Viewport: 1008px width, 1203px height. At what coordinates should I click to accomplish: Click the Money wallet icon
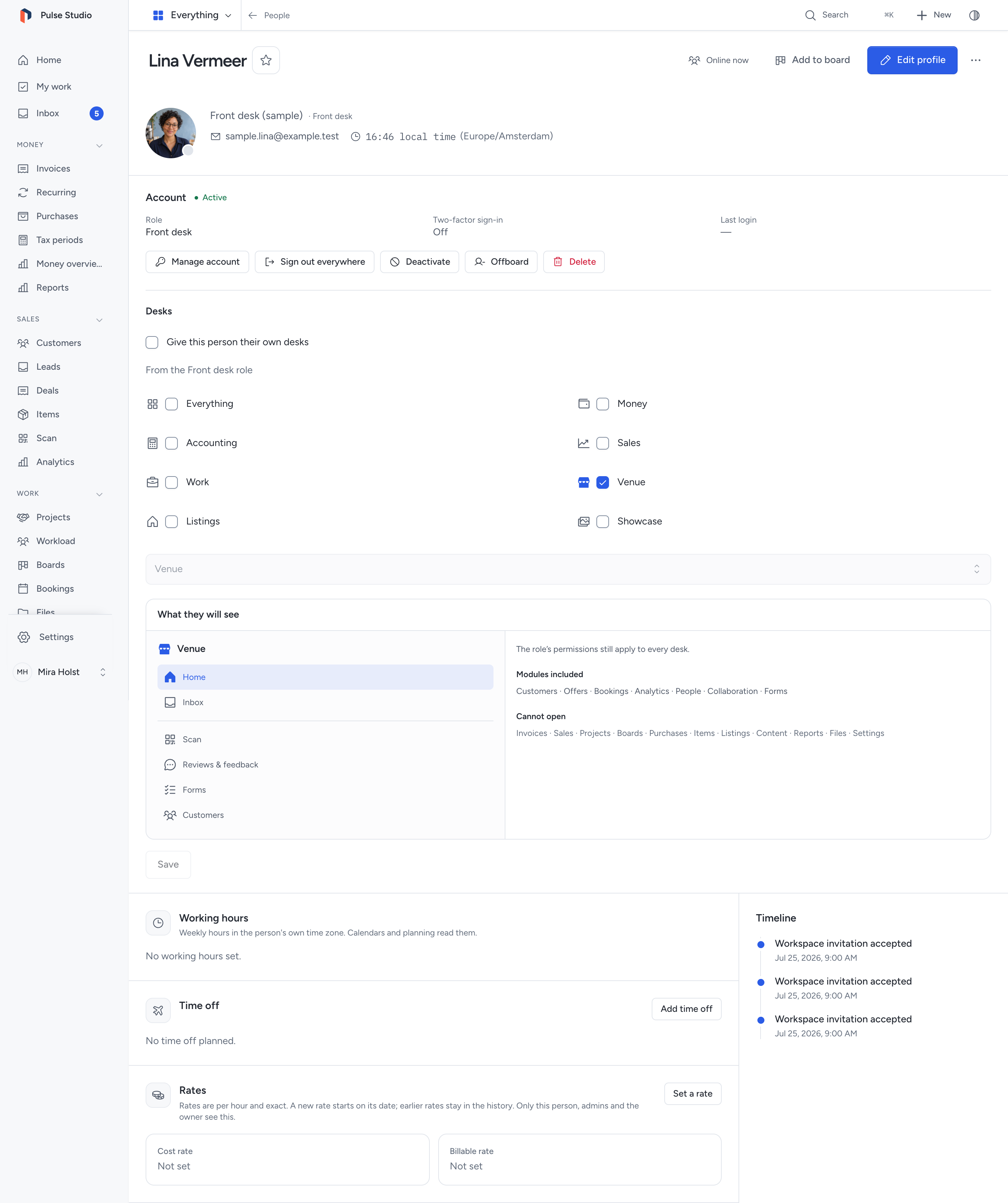click(x=583, y=404)
